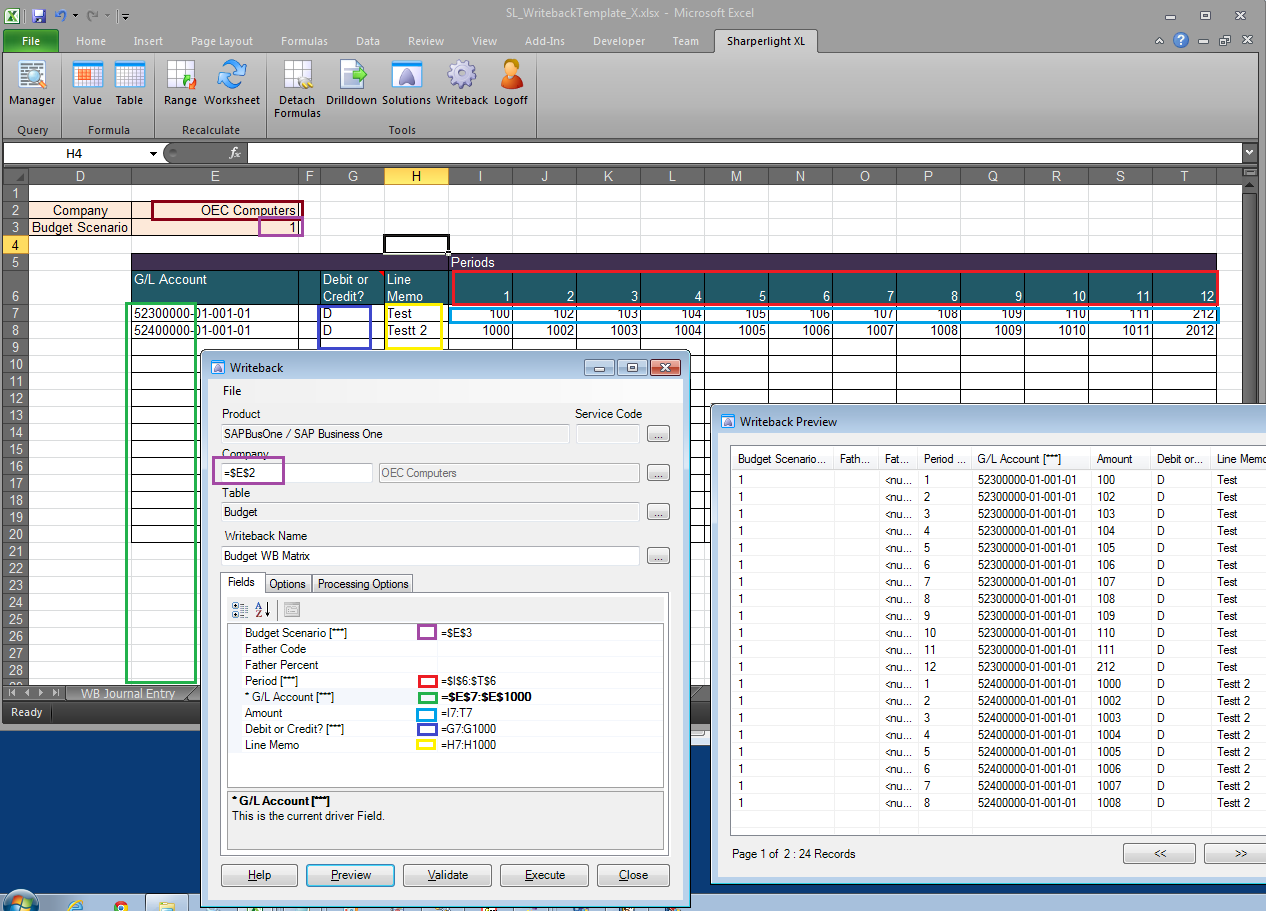Recalculate the Worksheet
1266x911 pixels.
[232, 84]
